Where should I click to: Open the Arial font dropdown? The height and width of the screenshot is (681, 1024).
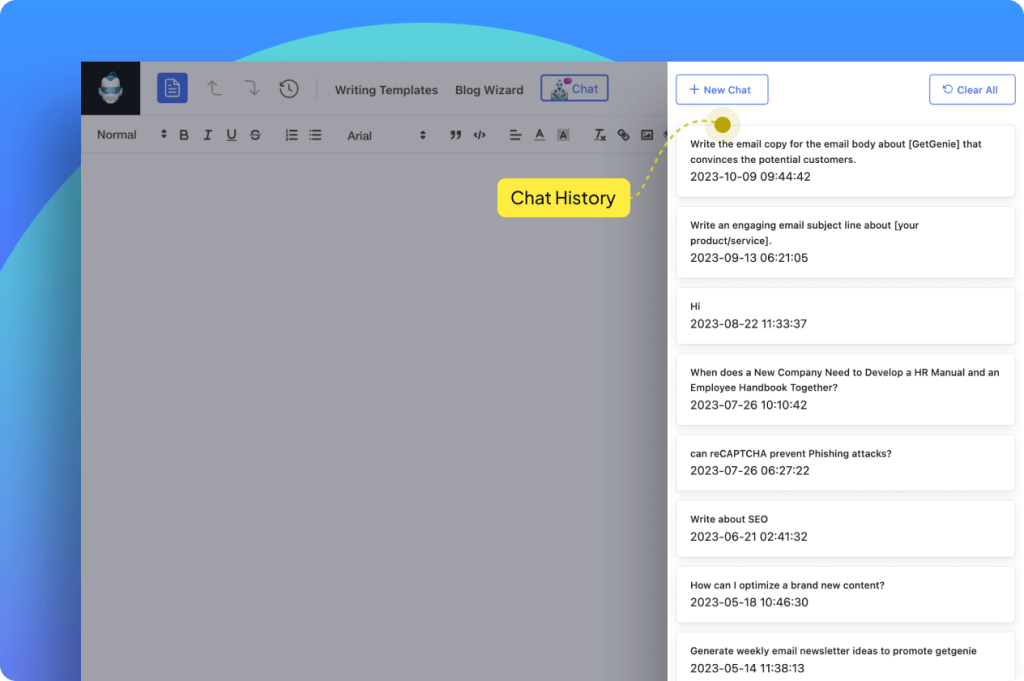387,135
